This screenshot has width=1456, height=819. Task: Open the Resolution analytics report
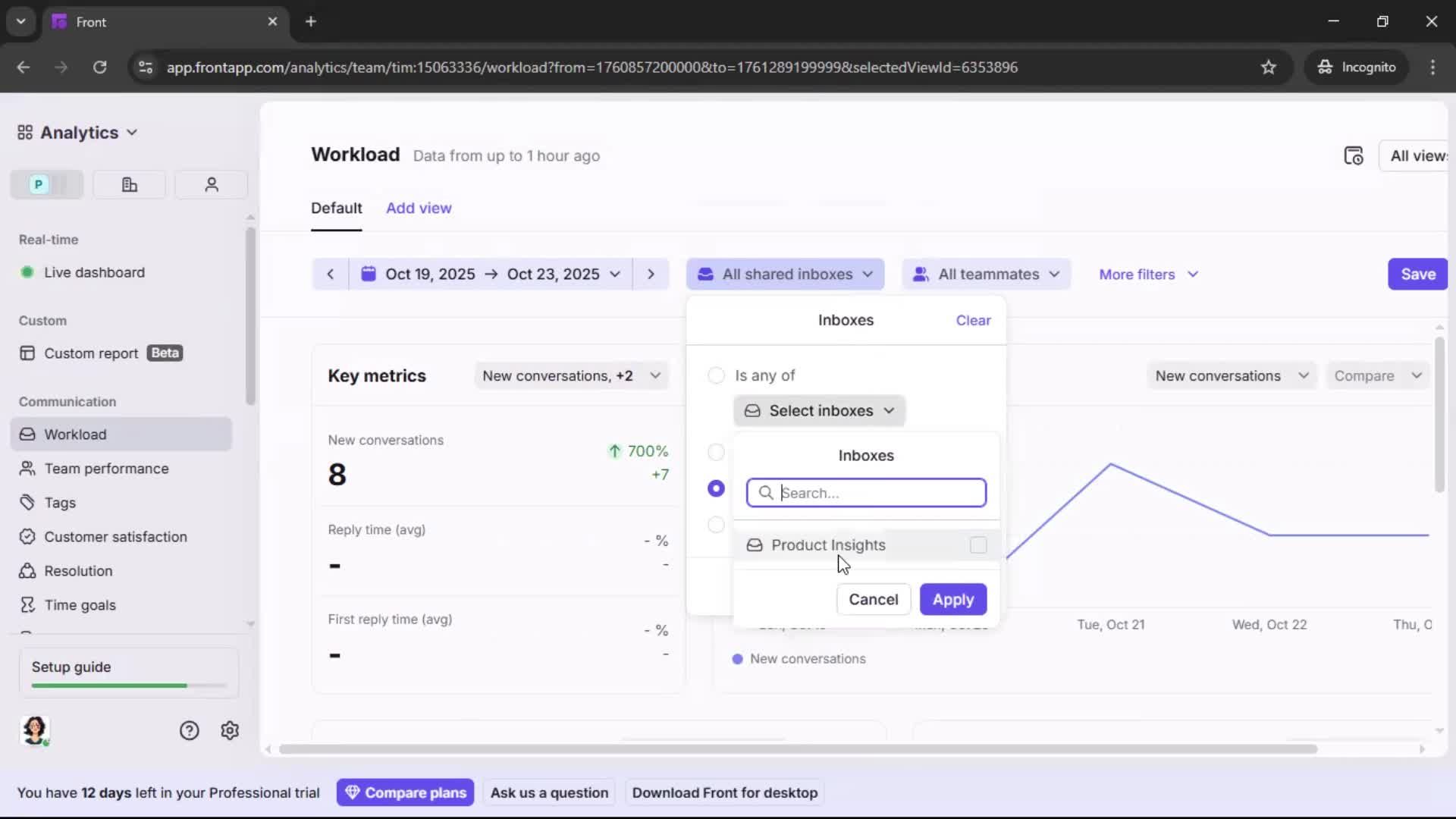click(77, 570)
